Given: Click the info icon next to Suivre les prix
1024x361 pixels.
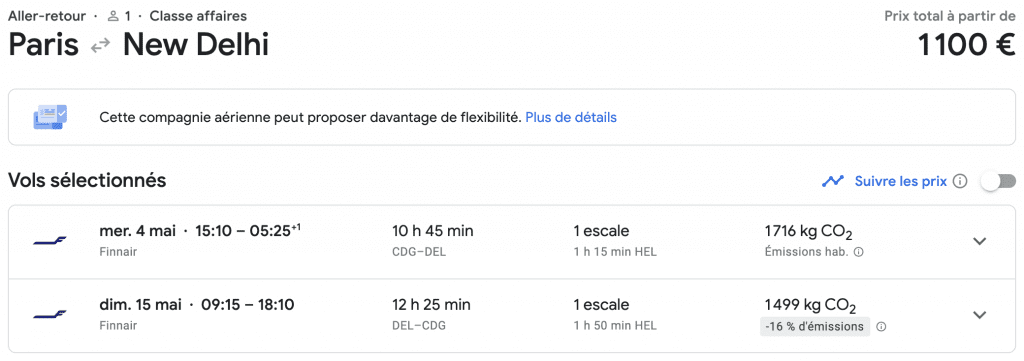Looking at the screenshot, I should click(x=960, y=181).
